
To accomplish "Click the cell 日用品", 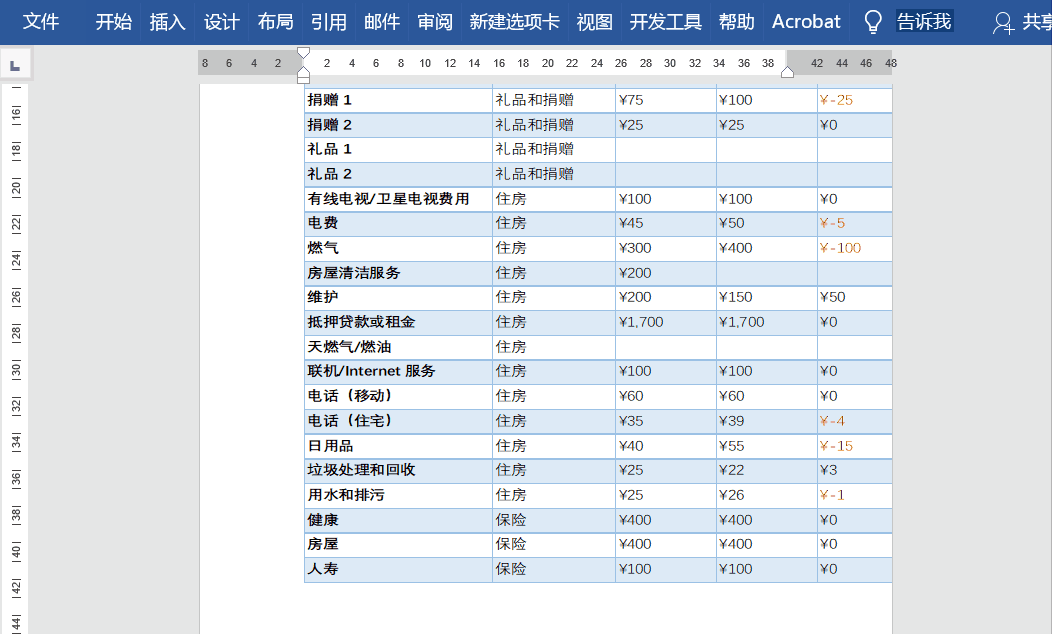I will point(399,446).
